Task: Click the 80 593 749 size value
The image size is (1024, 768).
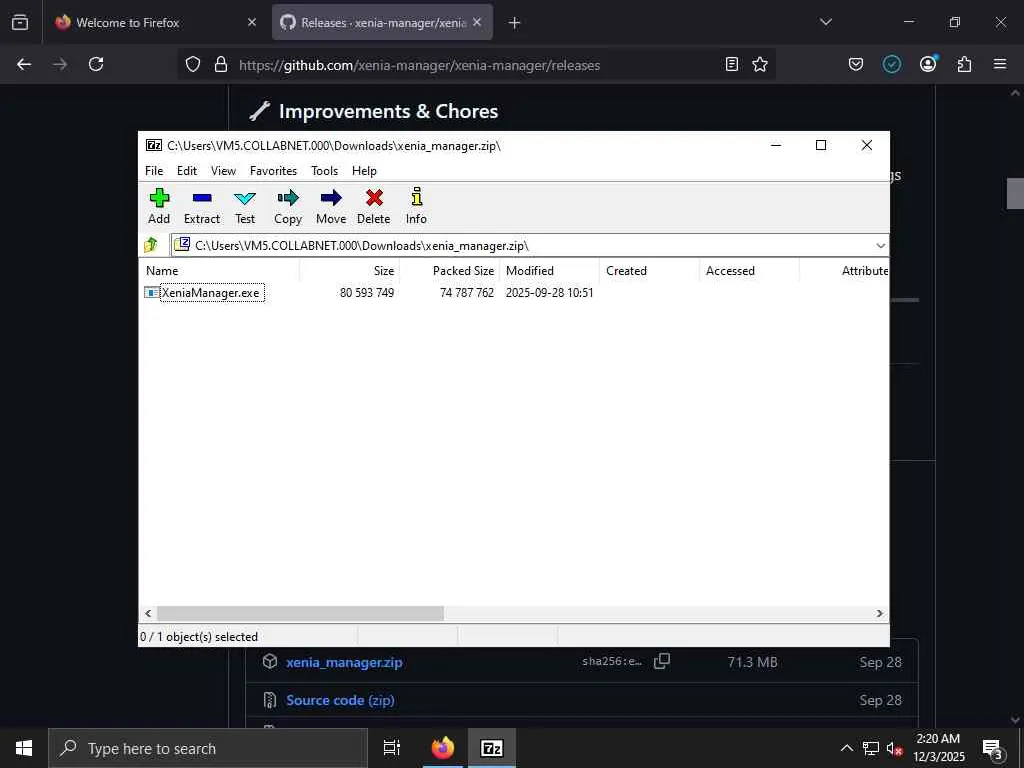Action: (x=367, y=293)
